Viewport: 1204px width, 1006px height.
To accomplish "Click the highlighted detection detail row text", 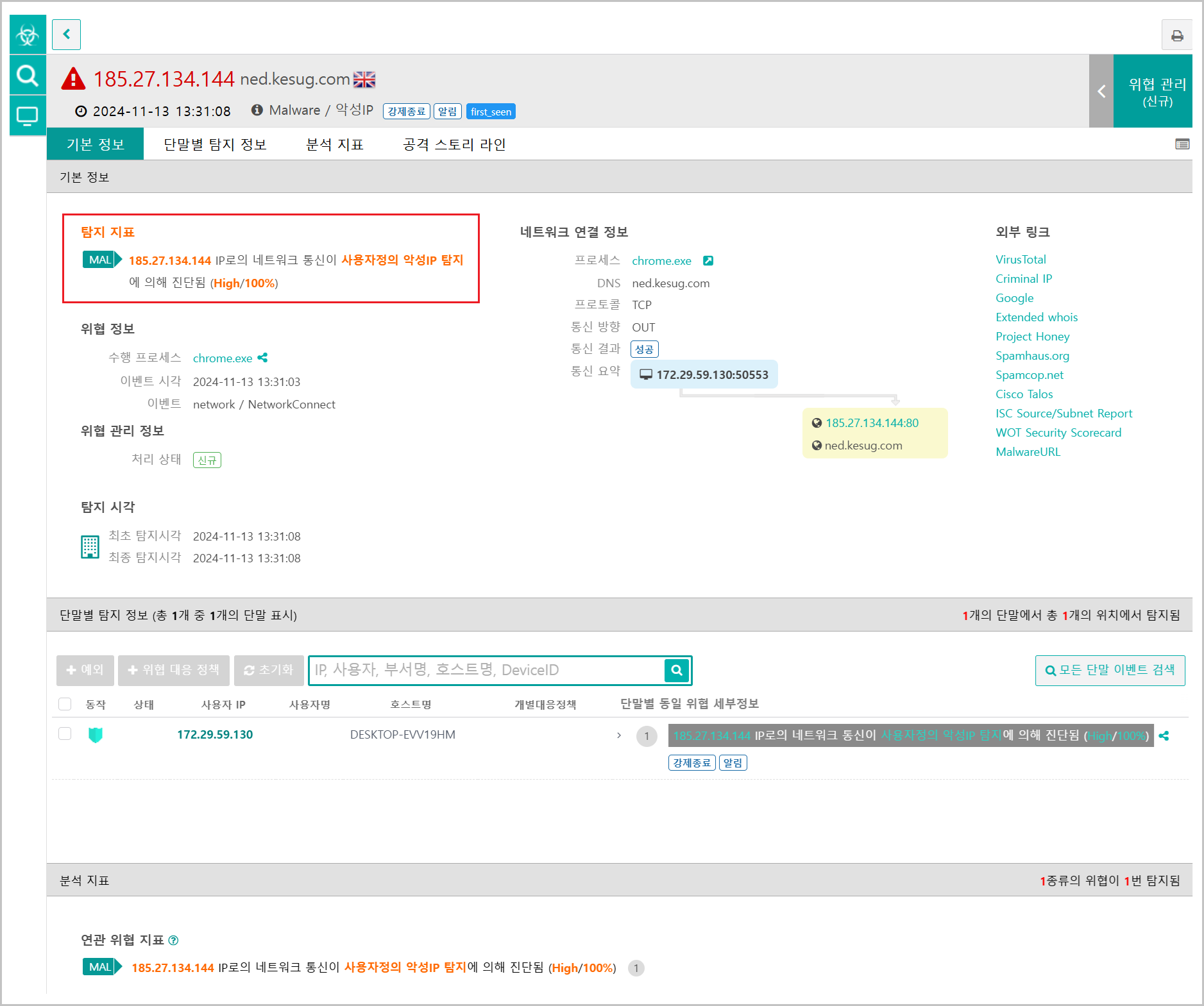I will point(911,735).
